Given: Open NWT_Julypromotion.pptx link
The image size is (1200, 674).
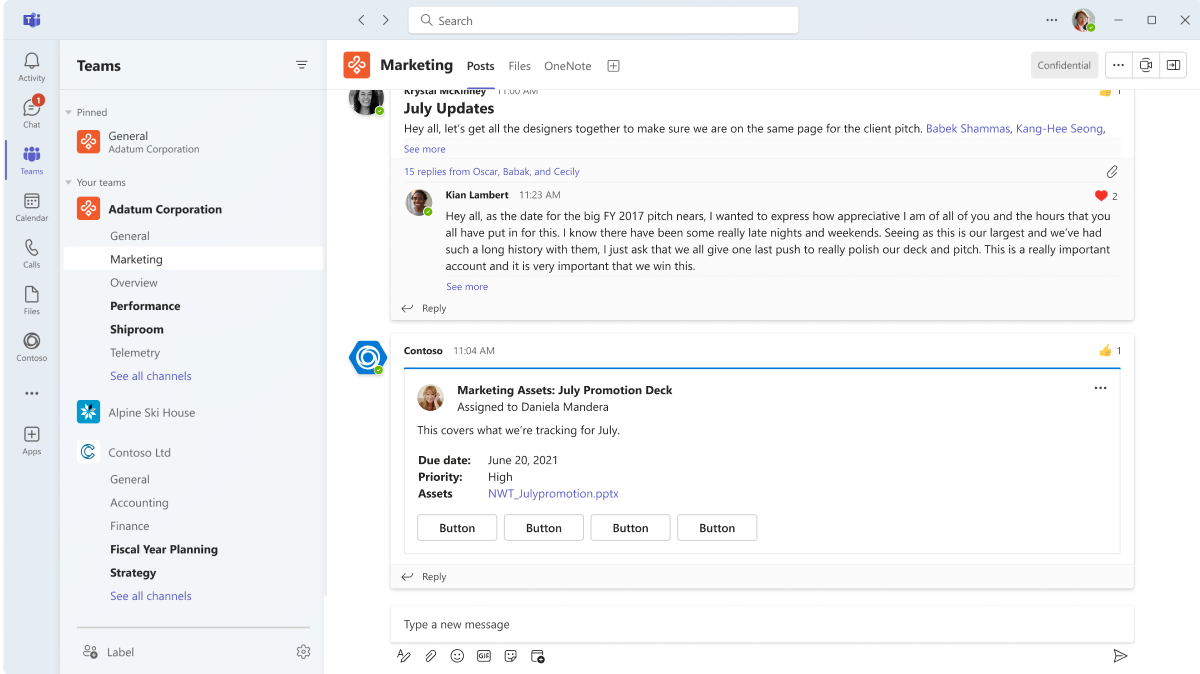Looking at the screenshot, I should 553,494.
